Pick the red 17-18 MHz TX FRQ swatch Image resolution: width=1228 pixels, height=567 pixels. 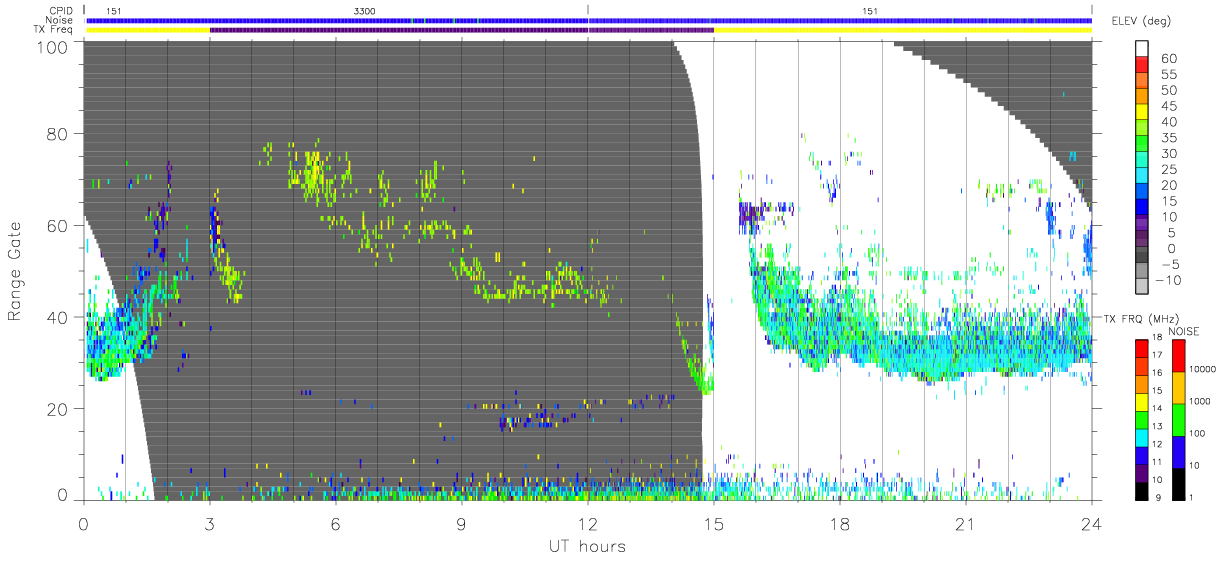1141,348
